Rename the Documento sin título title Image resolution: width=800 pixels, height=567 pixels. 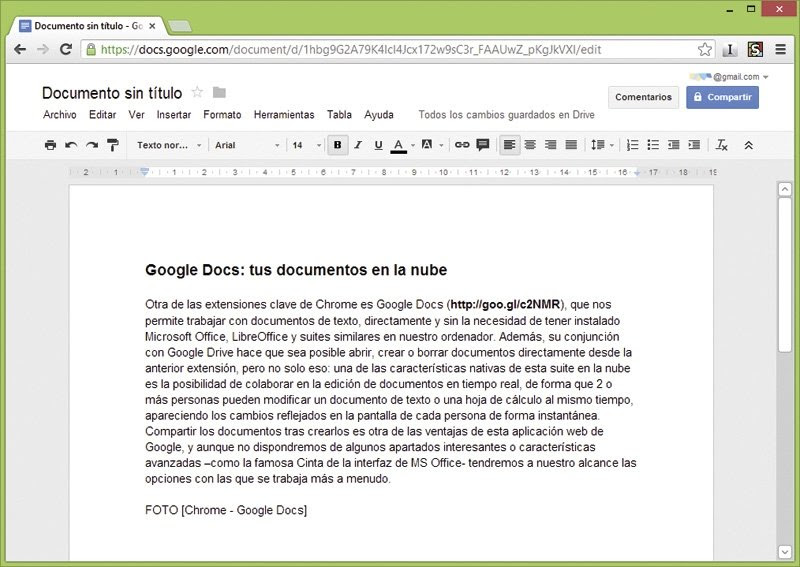click(112, 93)
